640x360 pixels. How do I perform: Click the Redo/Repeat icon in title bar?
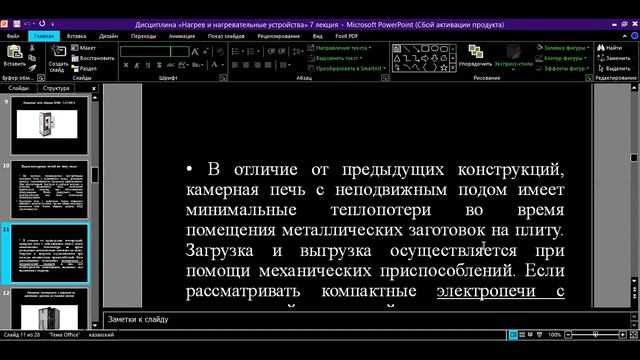tap(42, 24)
